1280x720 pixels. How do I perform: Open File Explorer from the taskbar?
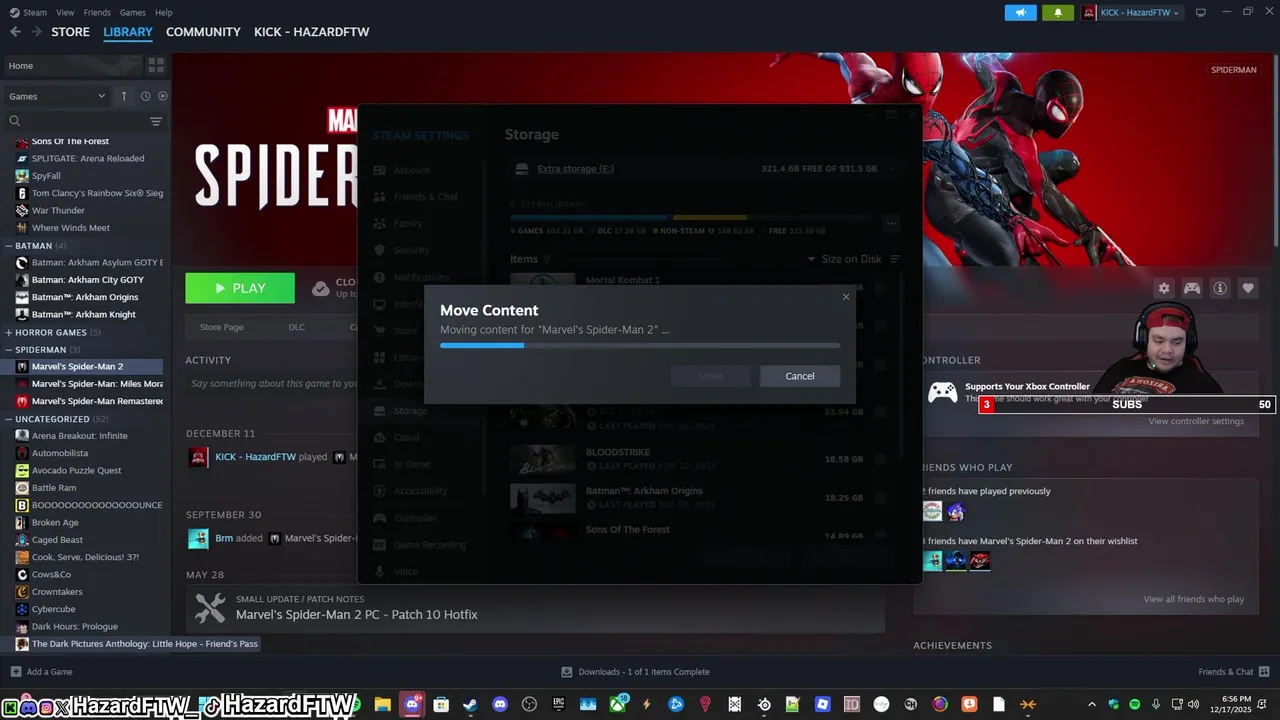tap(382, 704)
